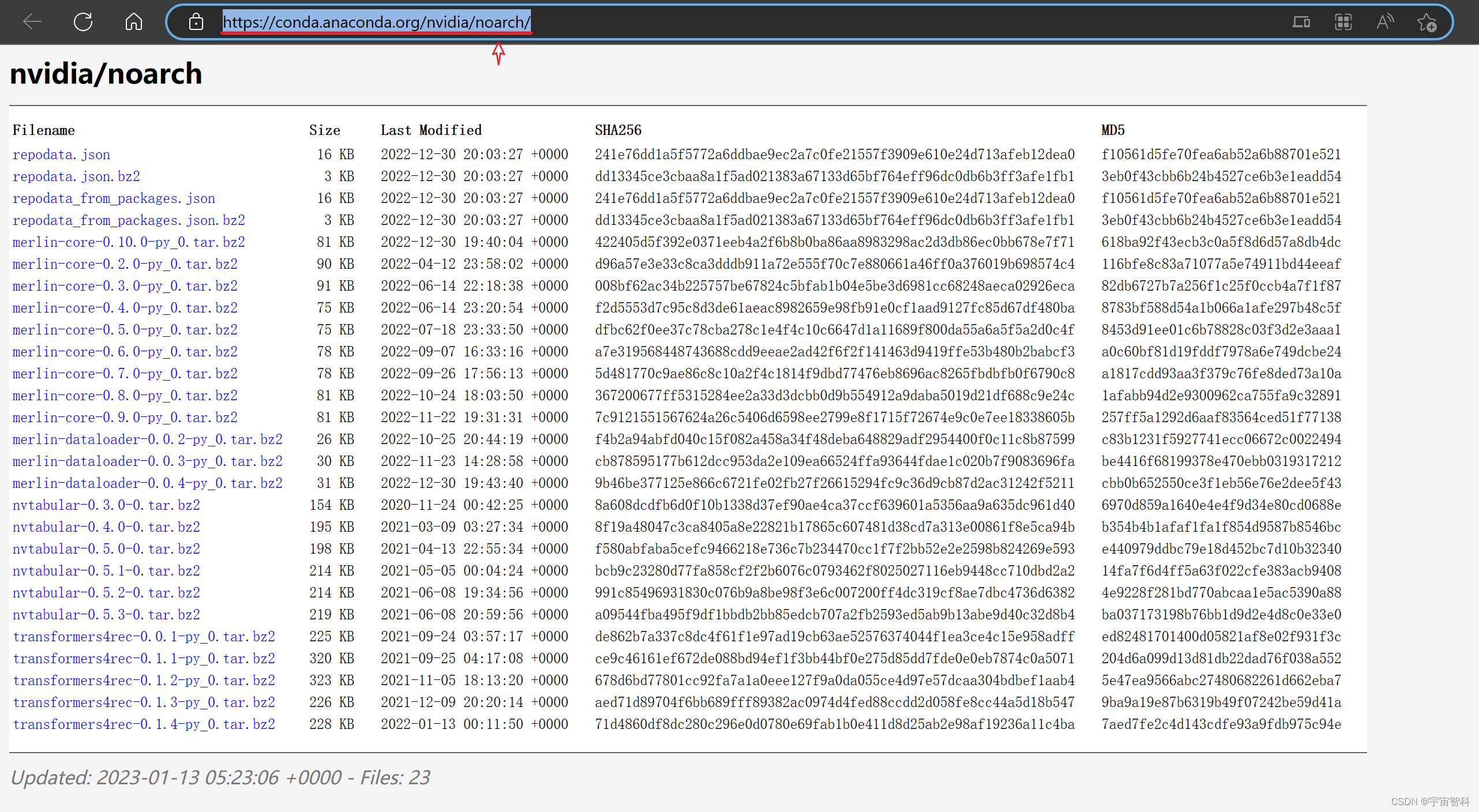
Task: Download merlin-core-0.4.0-py_0.tar.bz2
Action: pos(125,308)
